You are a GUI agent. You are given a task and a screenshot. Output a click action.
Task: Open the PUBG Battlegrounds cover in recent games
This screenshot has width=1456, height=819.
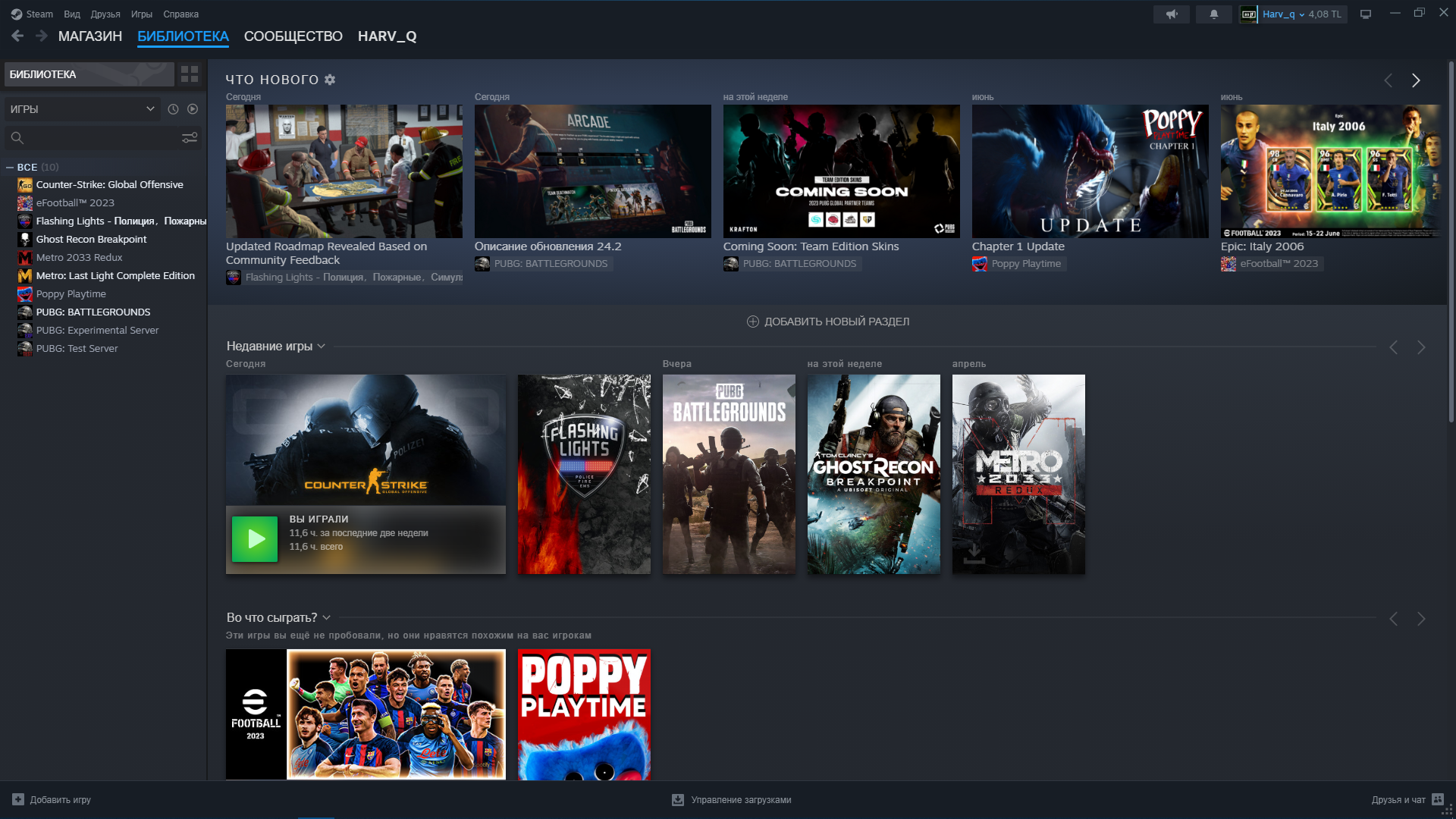[x=729, y=474]
